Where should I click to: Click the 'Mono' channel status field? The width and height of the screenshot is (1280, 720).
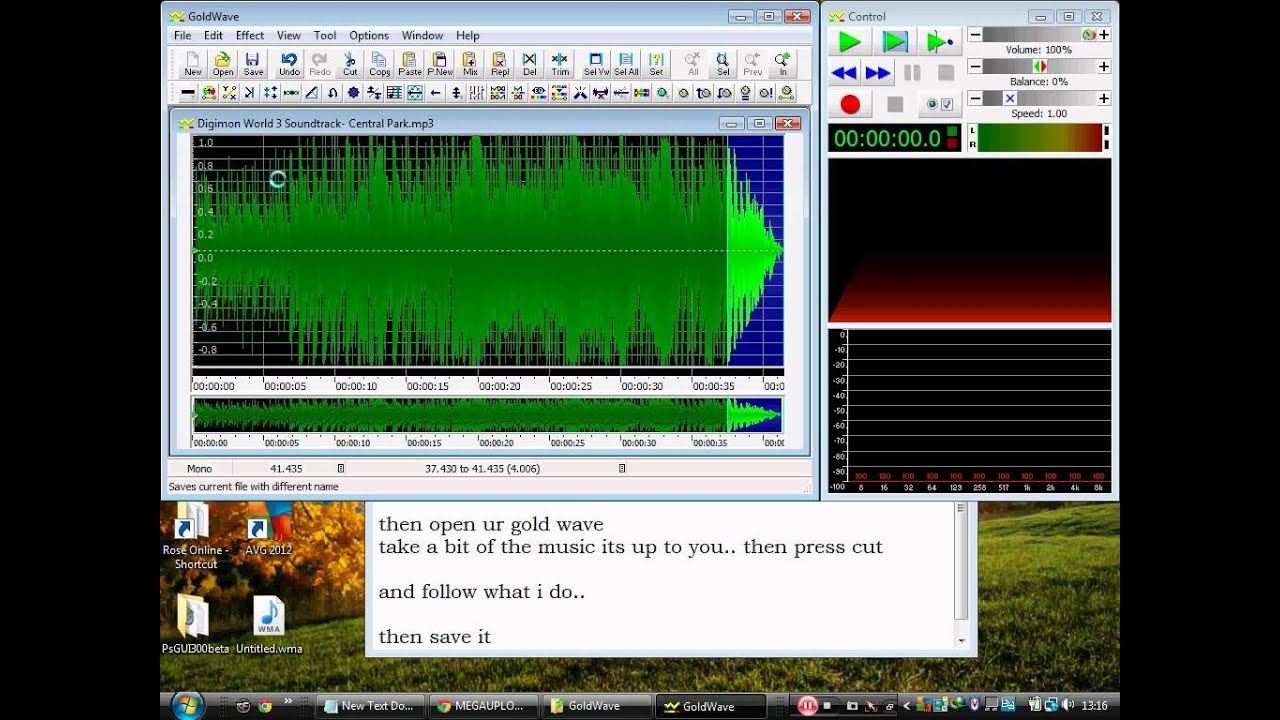coord(199,468)
